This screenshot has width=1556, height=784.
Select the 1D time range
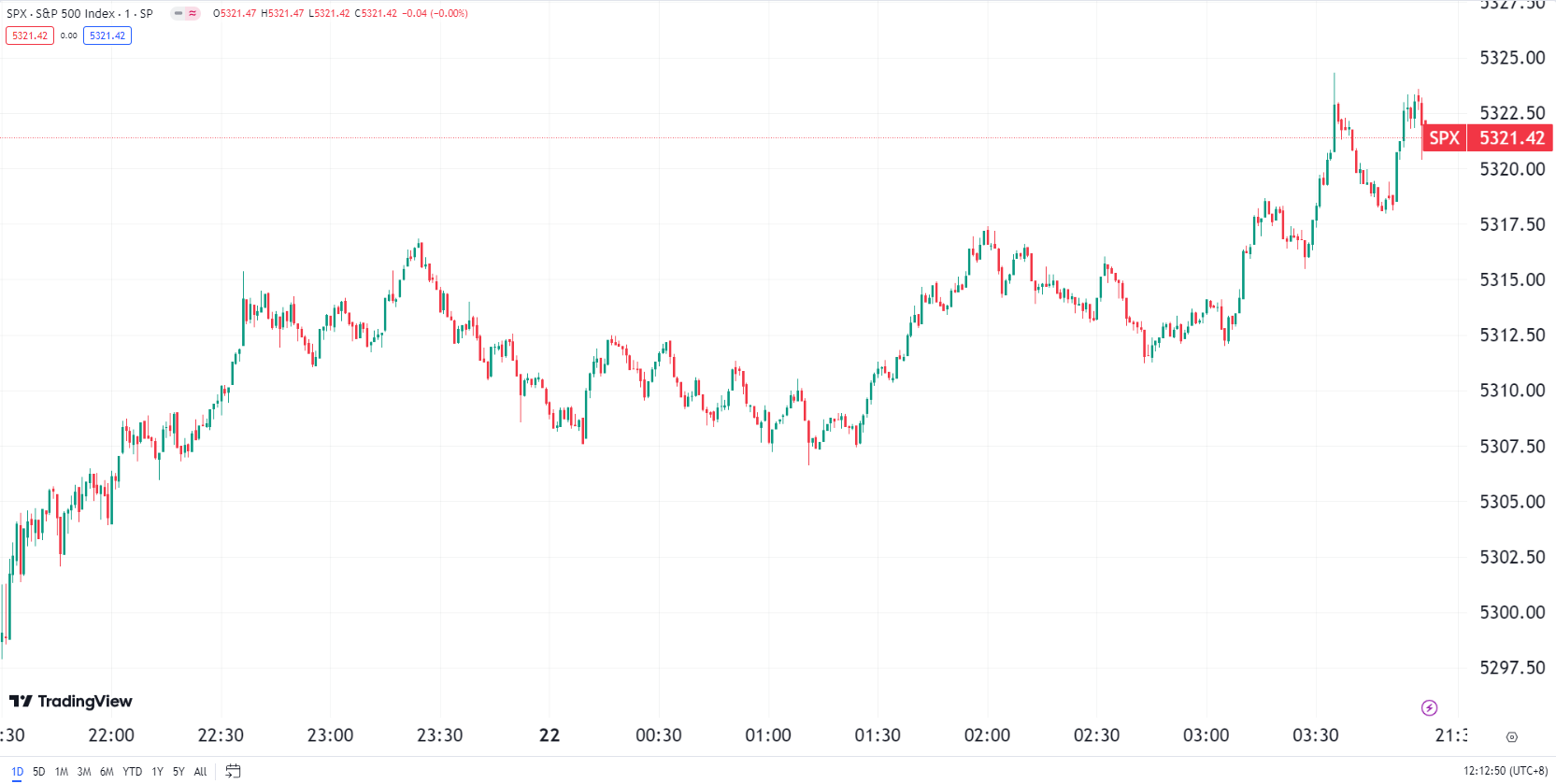click(x=17, y=772)
